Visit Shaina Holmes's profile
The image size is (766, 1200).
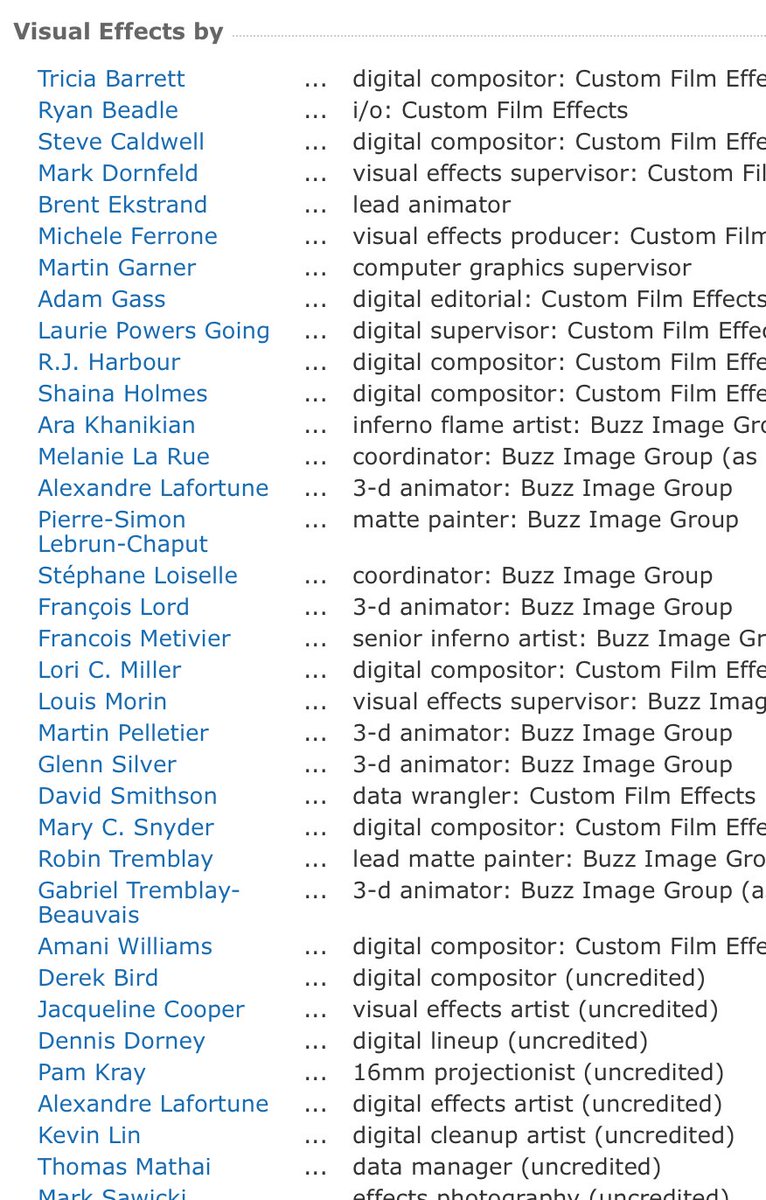click(123, 394)
